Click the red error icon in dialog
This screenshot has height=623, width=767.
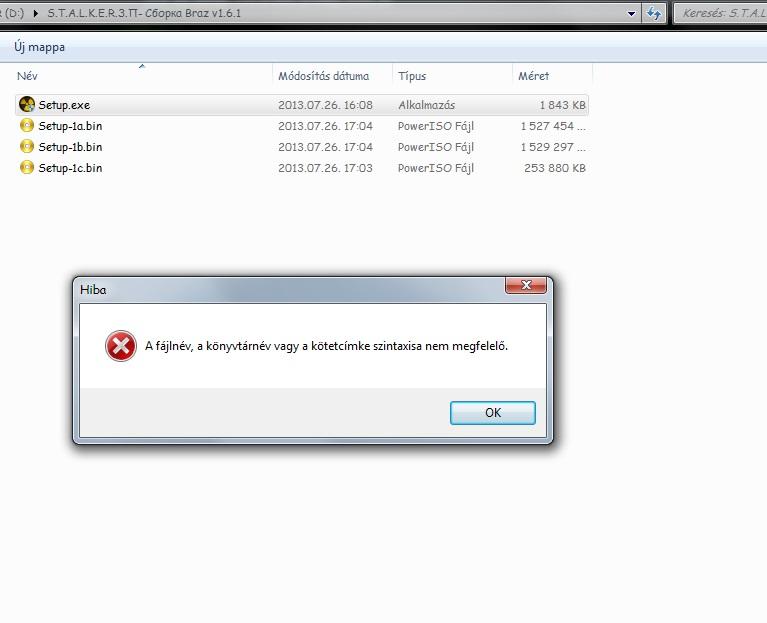pos(121,346)
